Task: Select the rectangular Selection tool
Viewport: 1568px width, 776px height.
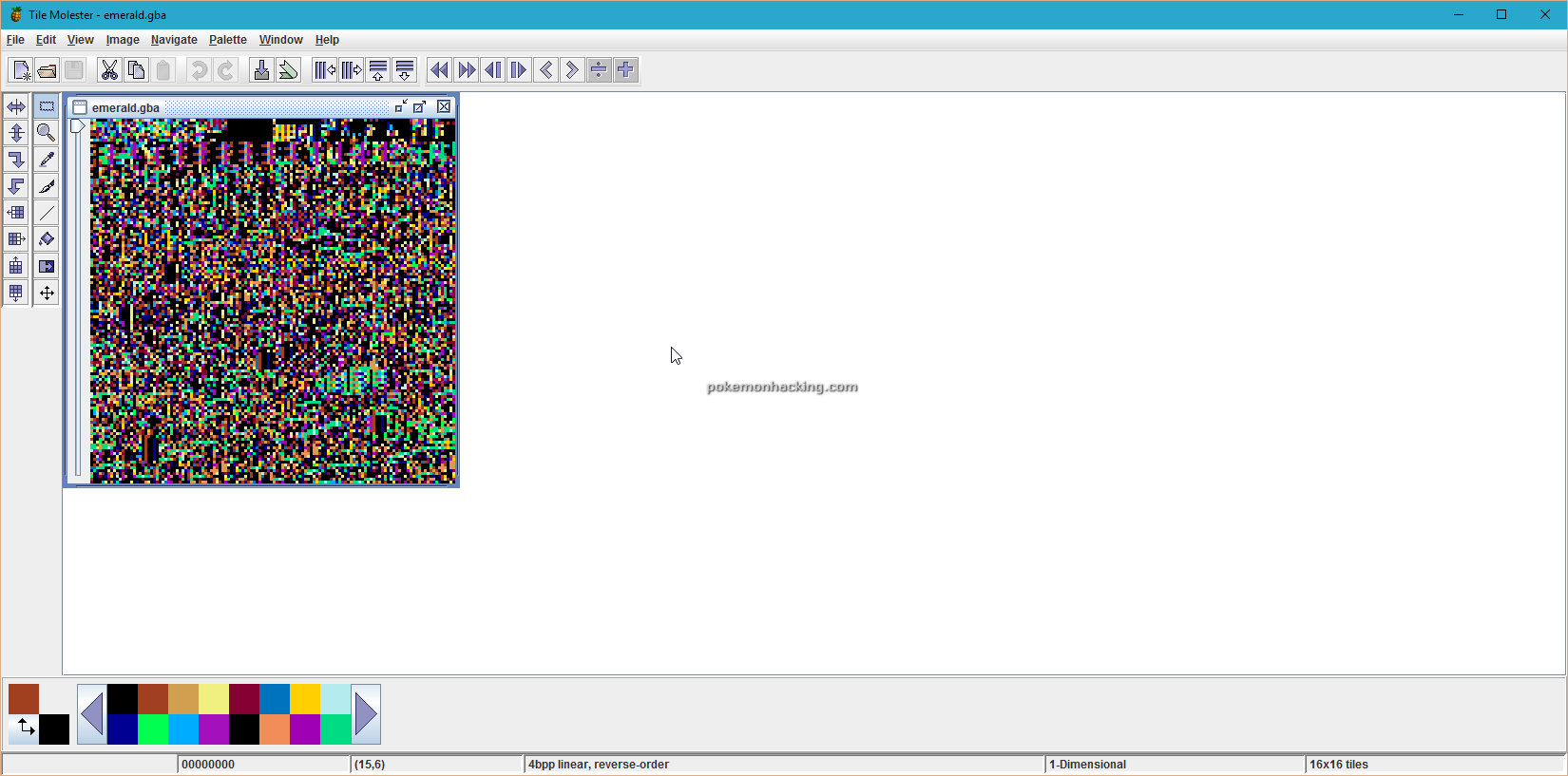Action: coord(47,106)
